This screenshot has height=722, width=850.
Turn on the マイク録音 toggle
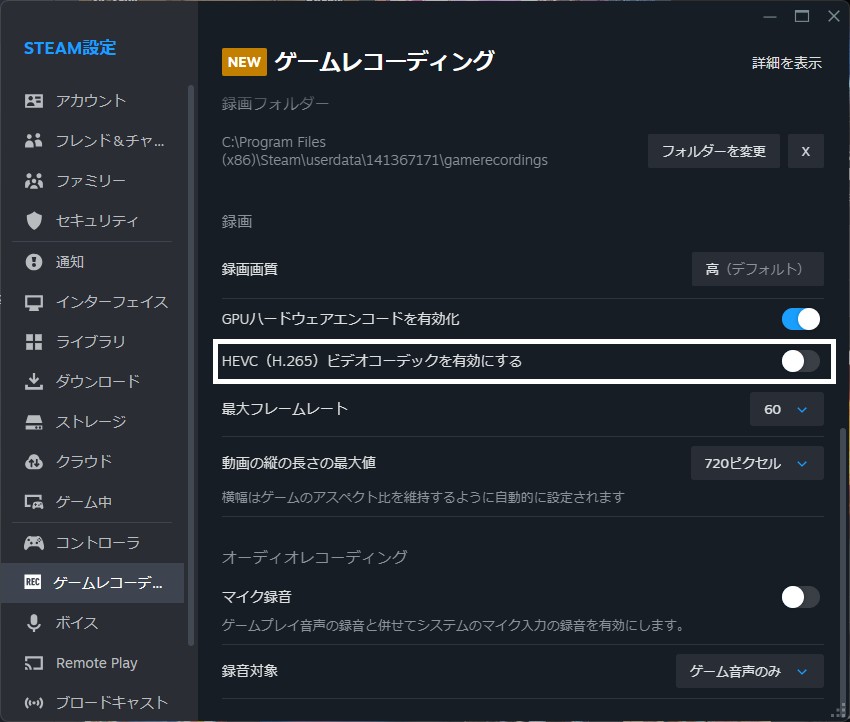pos(801,597)
